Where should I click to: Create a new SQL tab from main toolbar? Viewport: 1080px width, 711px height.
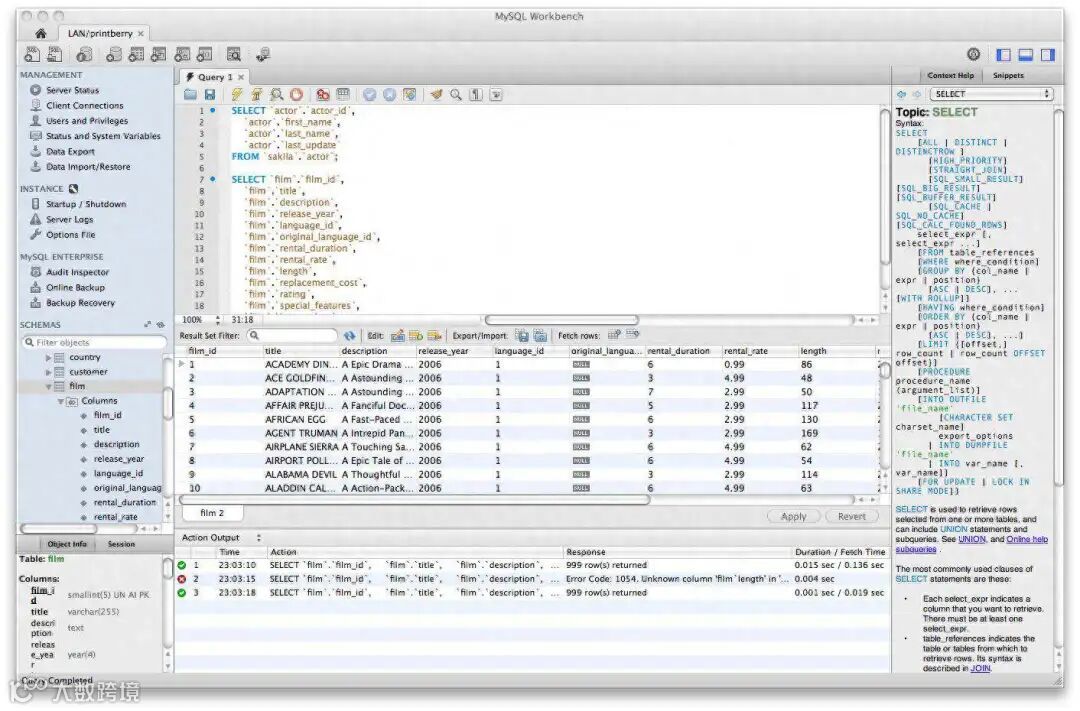pyautogui.click(x=32, y=54)
